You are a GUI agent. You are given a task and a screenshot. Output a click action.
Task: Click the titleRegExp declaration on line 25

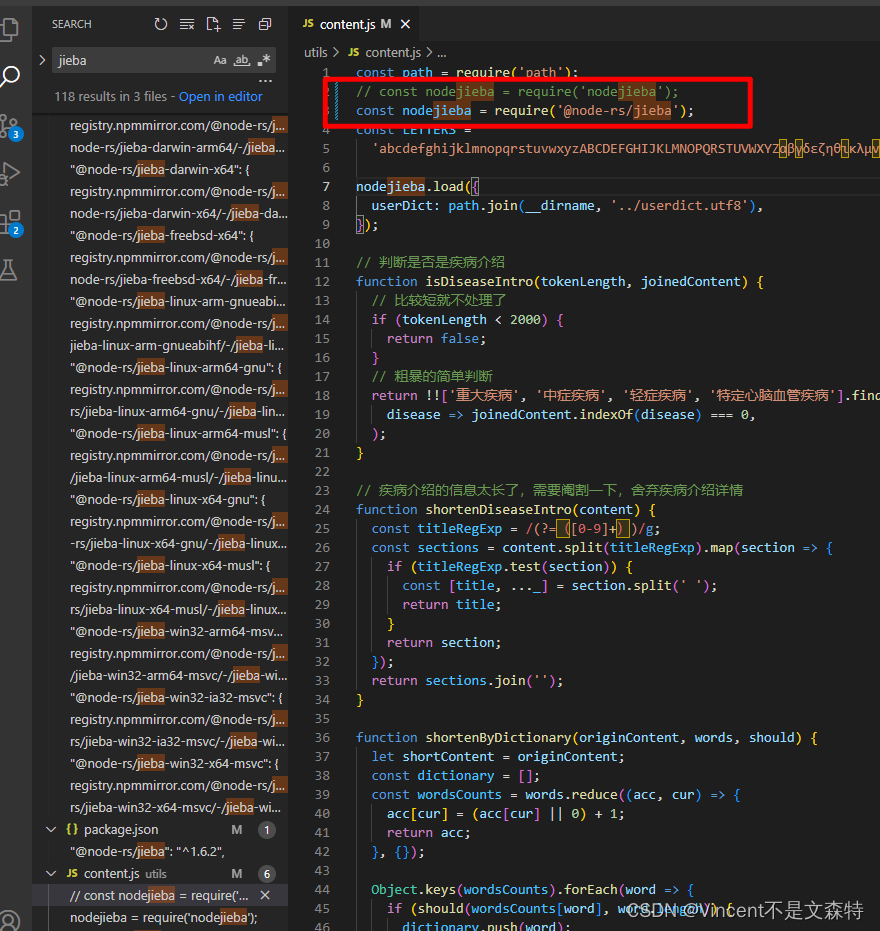[x=460, y=528]
